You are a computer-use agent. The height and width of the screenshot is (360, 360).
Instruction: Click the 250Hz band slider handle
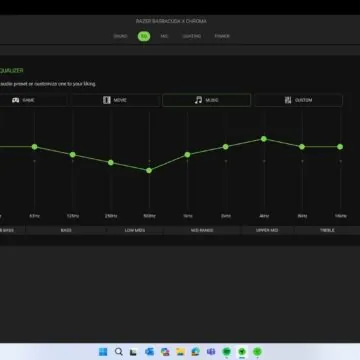pyautogui.click(x=111, y=163)
